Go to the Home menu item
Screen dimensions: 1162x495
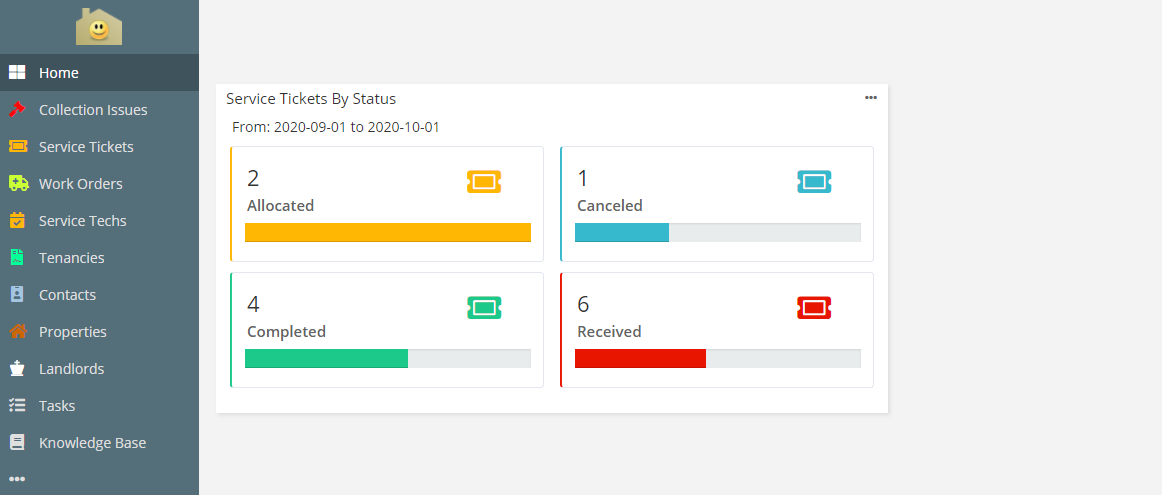pos(59,73)
